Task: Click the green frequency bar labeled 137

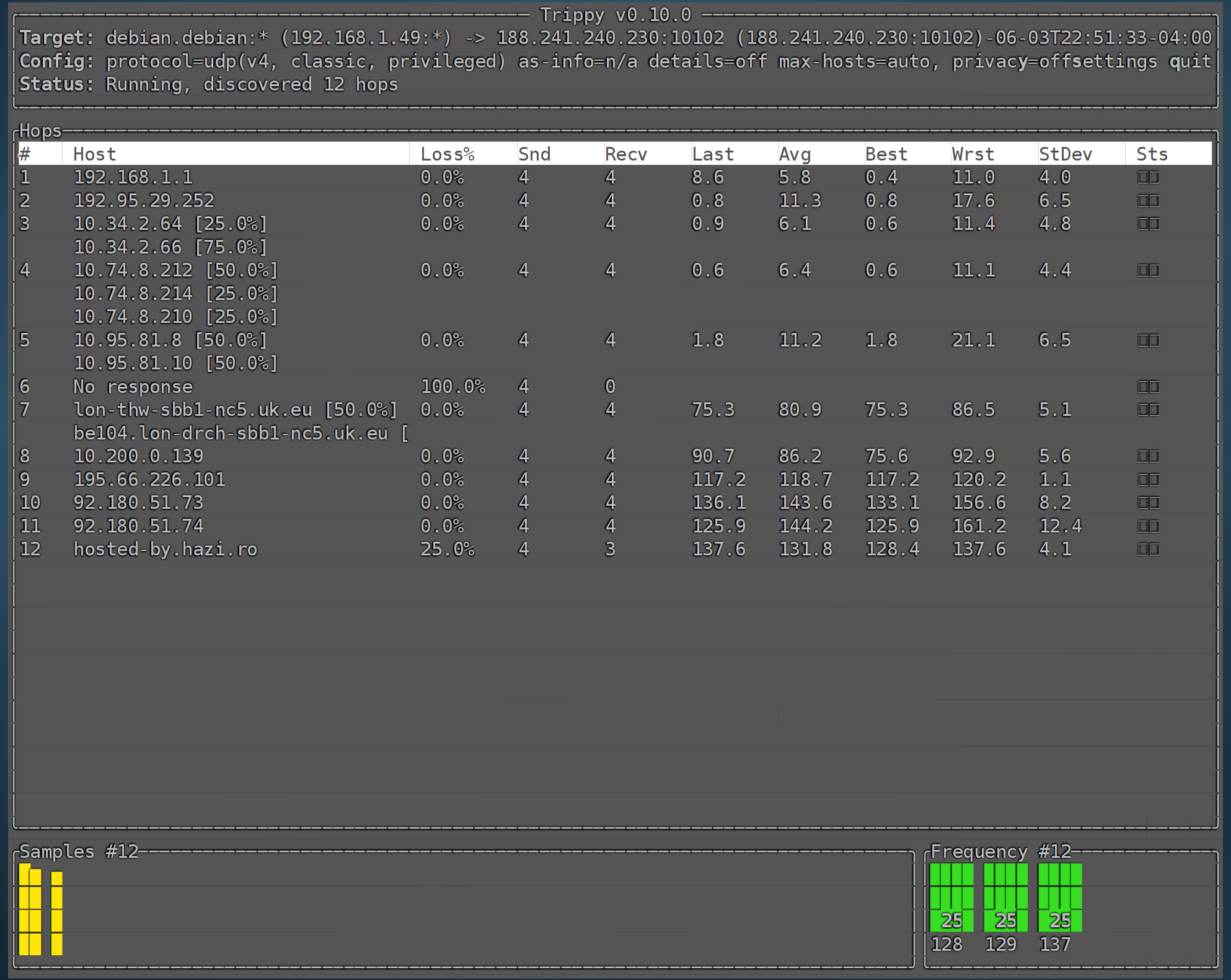Action: click(1059, 897)
